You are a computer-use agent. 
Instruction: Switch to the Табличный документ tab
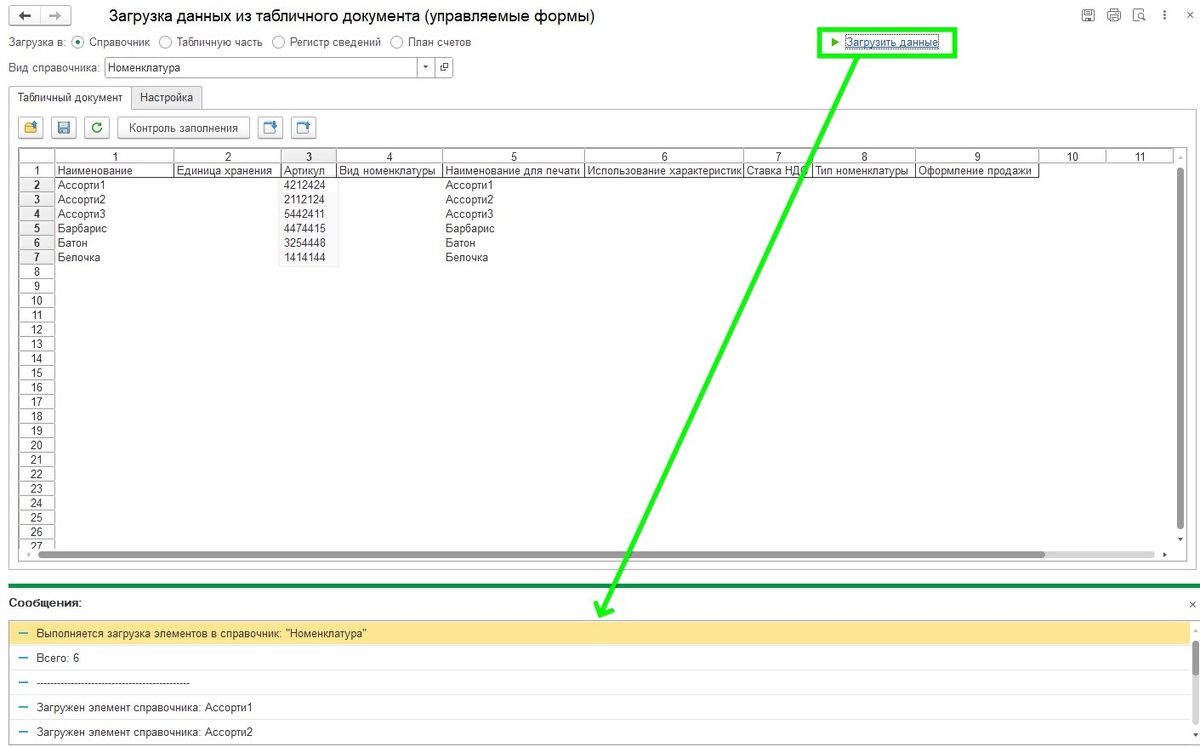pyautogui.click(x=70, y=98)
